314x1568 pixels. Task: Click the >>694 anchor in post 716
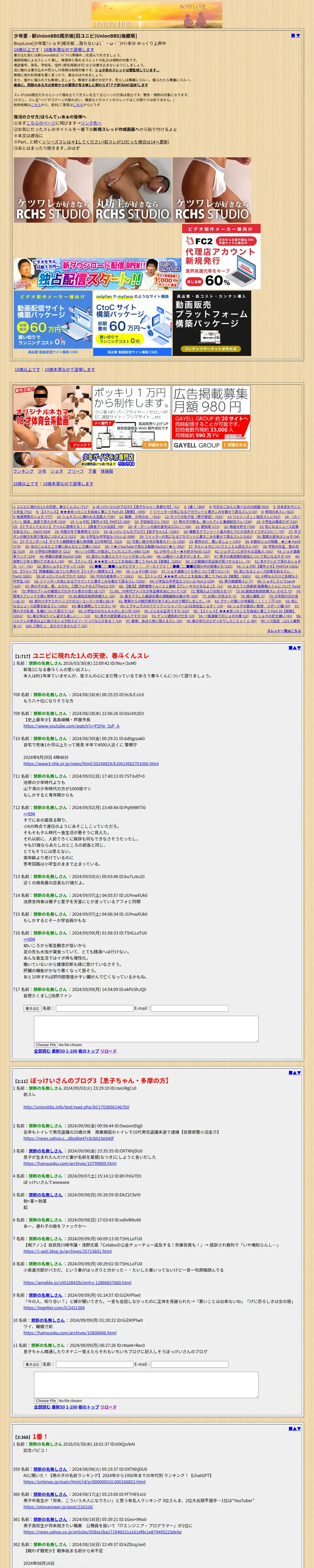click(x=29, y=940)
